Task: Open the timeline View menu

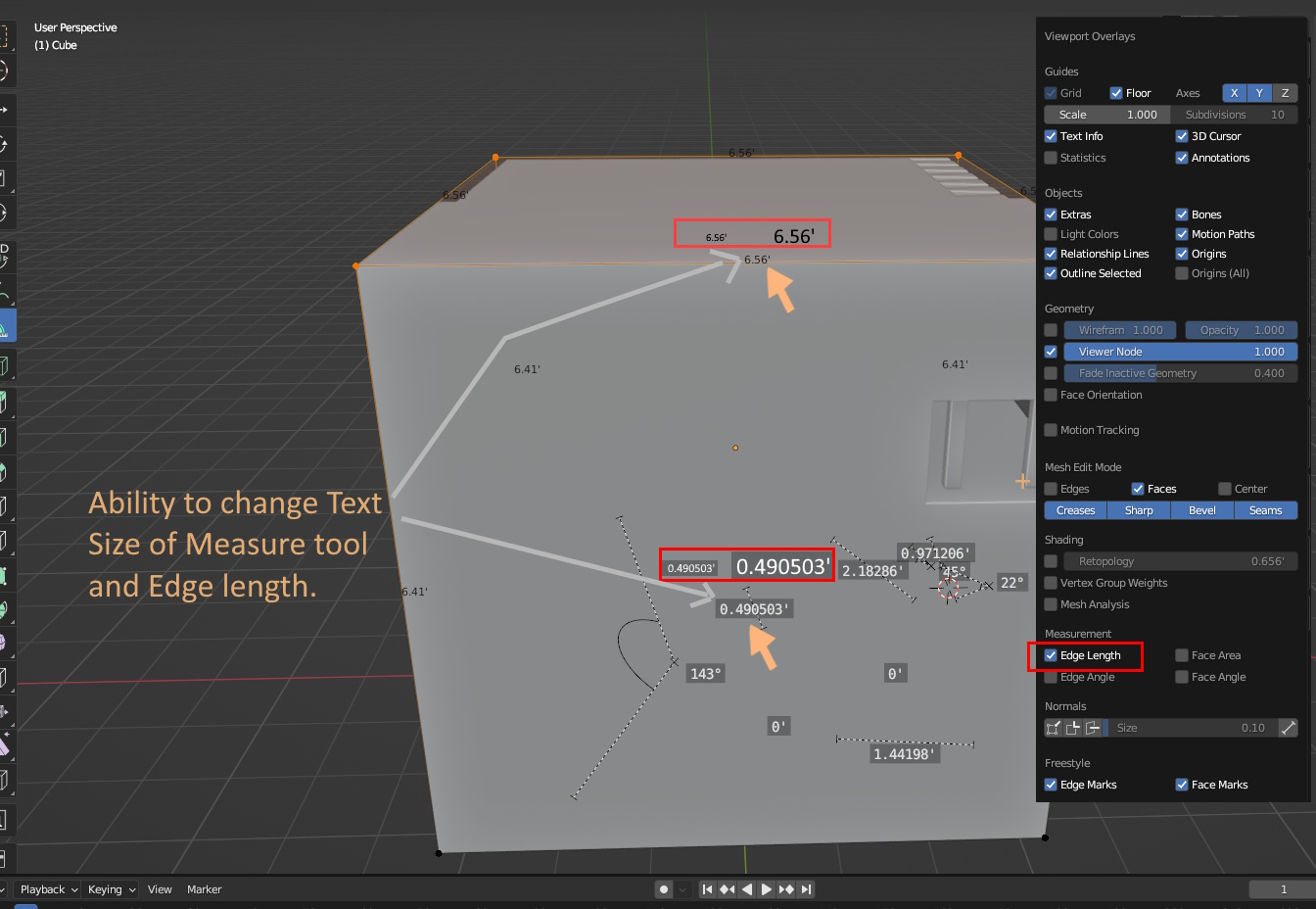Action: pos(160,889)
